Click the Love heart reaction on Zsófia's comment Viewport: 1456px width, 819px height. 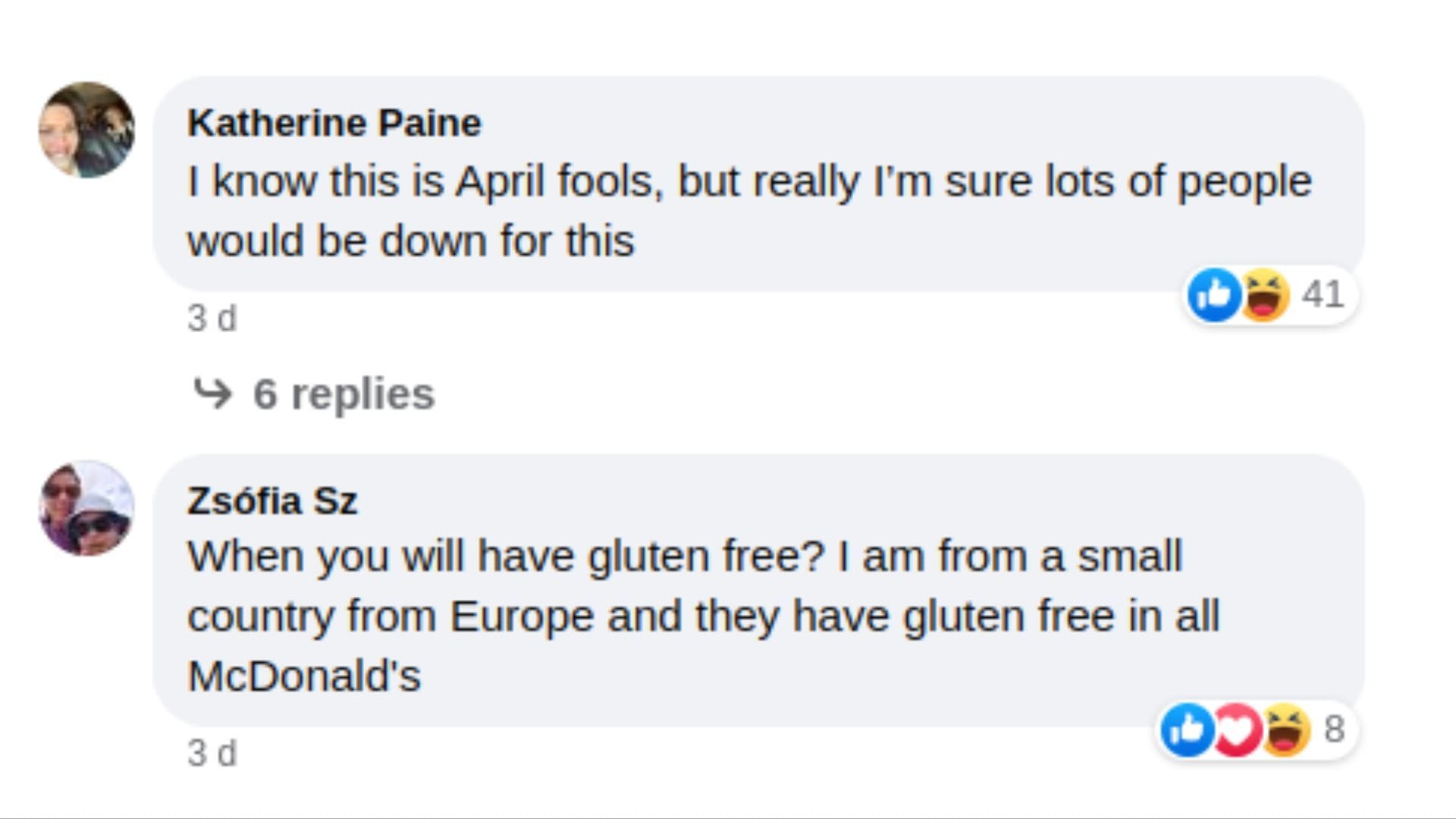tap(1236, 730)
